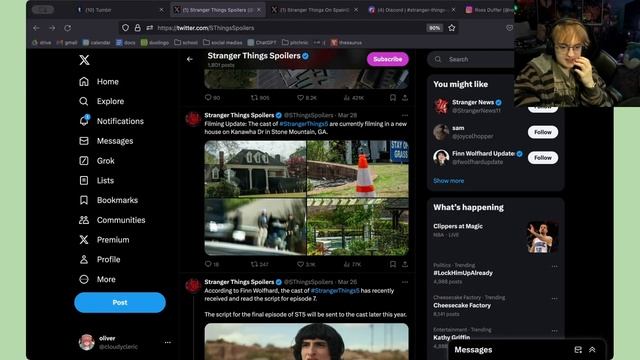Open the ChatGPT bookmark

tap(262, 42)
